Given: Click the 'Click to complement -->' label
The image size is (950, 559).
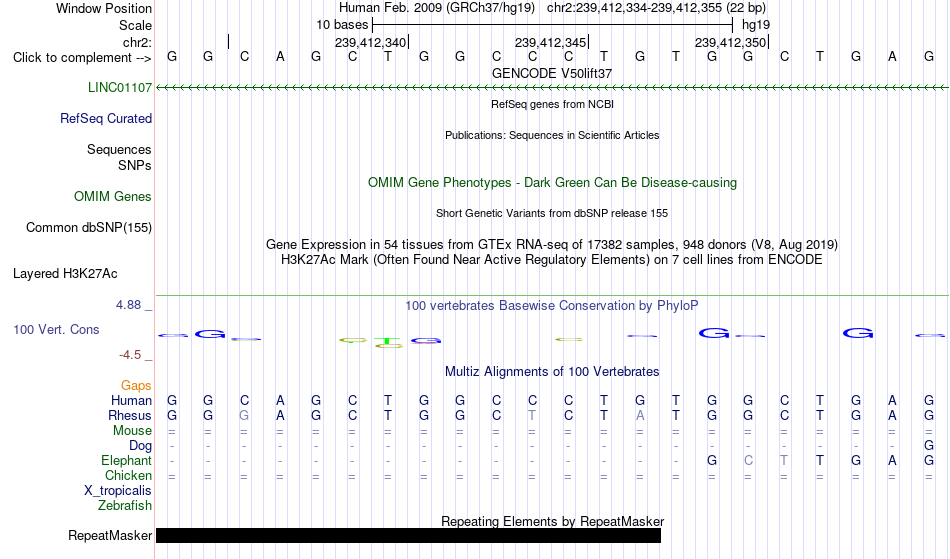Looking at the screenshot, I should point(82,58).
